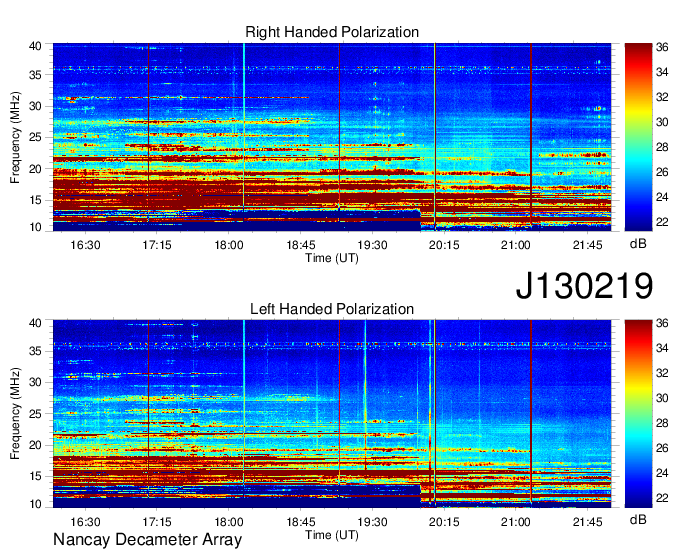Click the 20:15 tick on top panel
The width and height of the screenshot is (680, 552).
(444, 245)
